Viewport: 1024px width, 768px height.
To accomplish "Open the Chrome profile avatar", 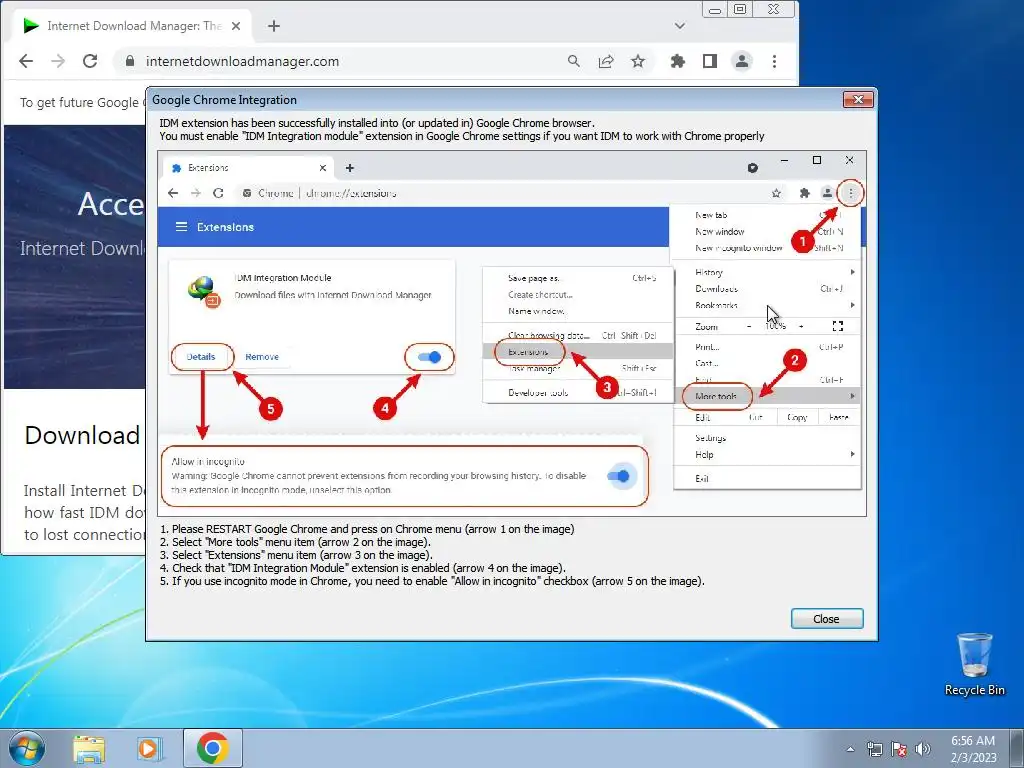I will coord(742,61).
